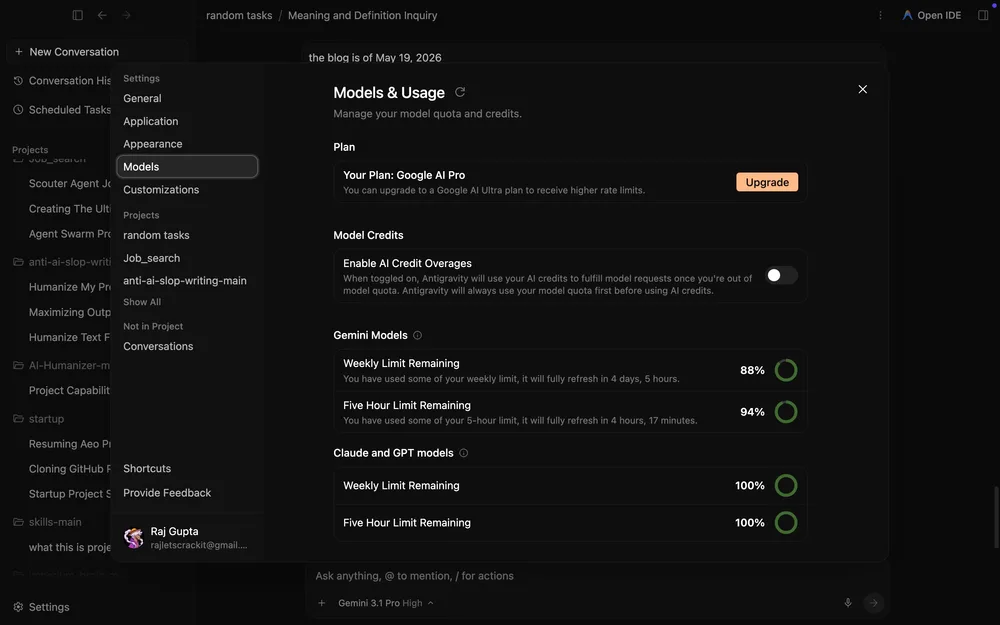Enable AI Credit Overages toggle
Screen dimensions: 1000x625
coord(781,276)
